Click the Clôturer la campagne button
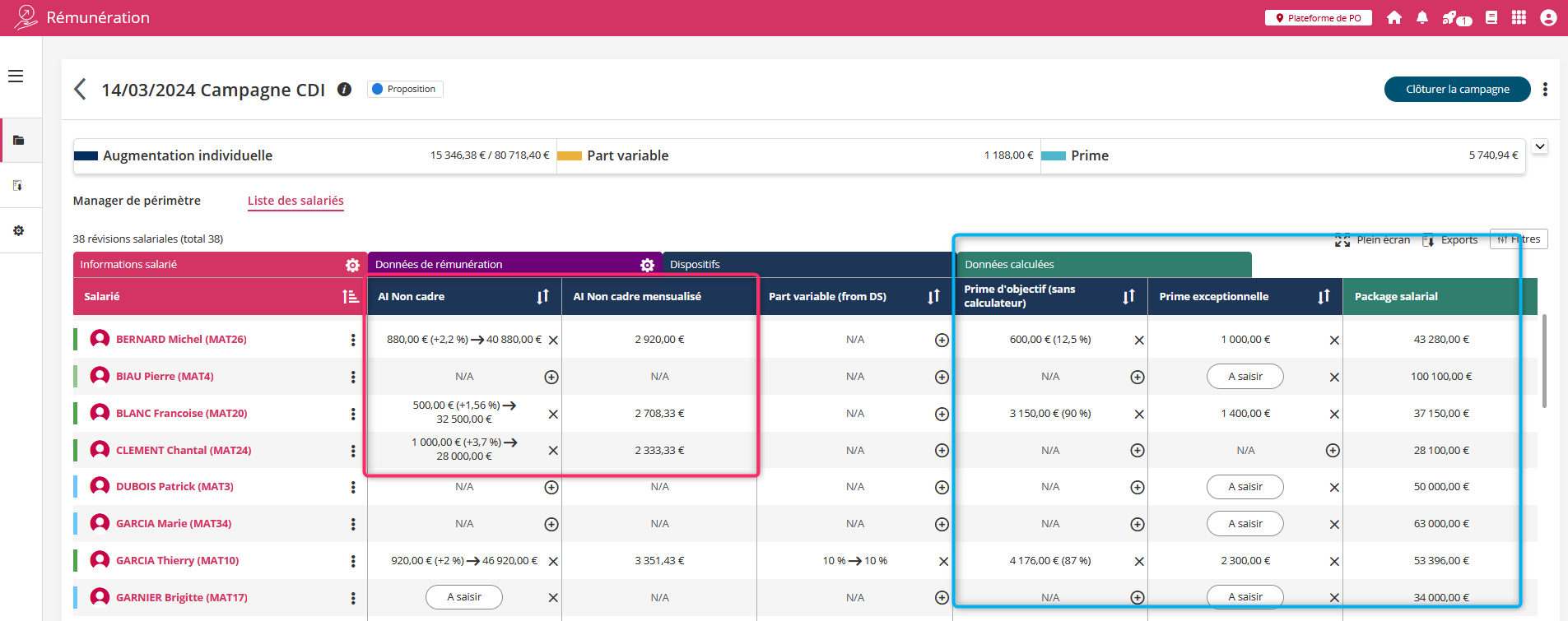The height and width of the screenshot is (621, 1568). coord(1457,90)
